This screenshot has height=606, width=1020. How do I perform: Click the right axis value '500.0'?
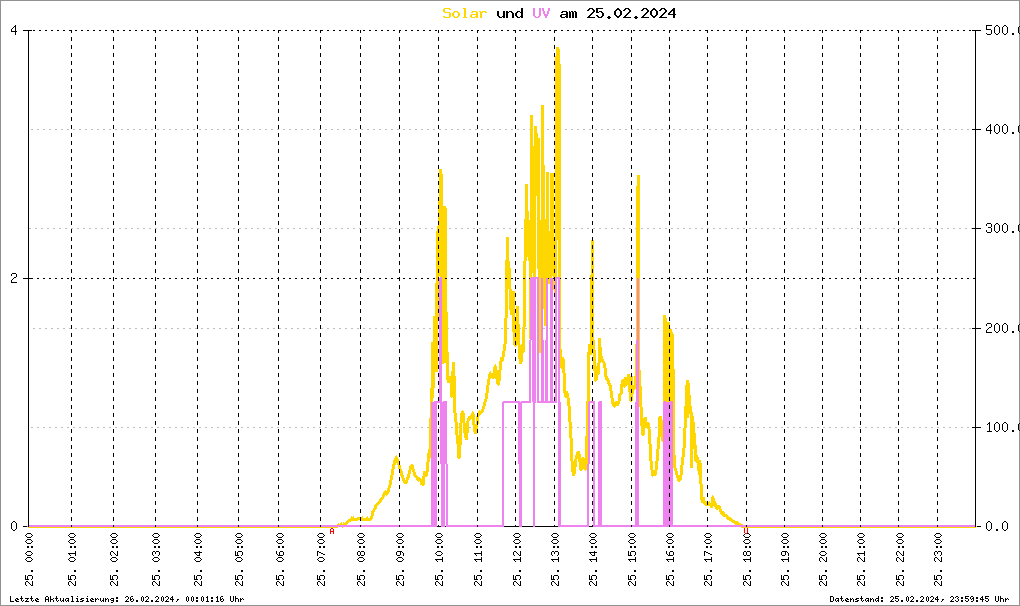tap(1002, 30)
